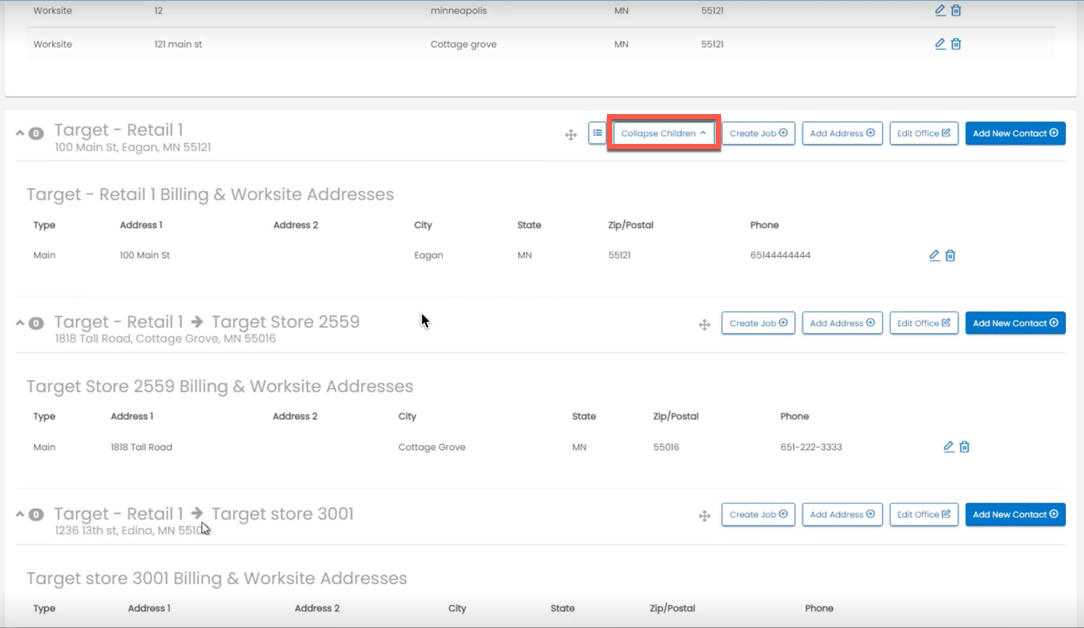Select the phone number 651-222-3333
The image size is (1084, 628).
point(811,447)
